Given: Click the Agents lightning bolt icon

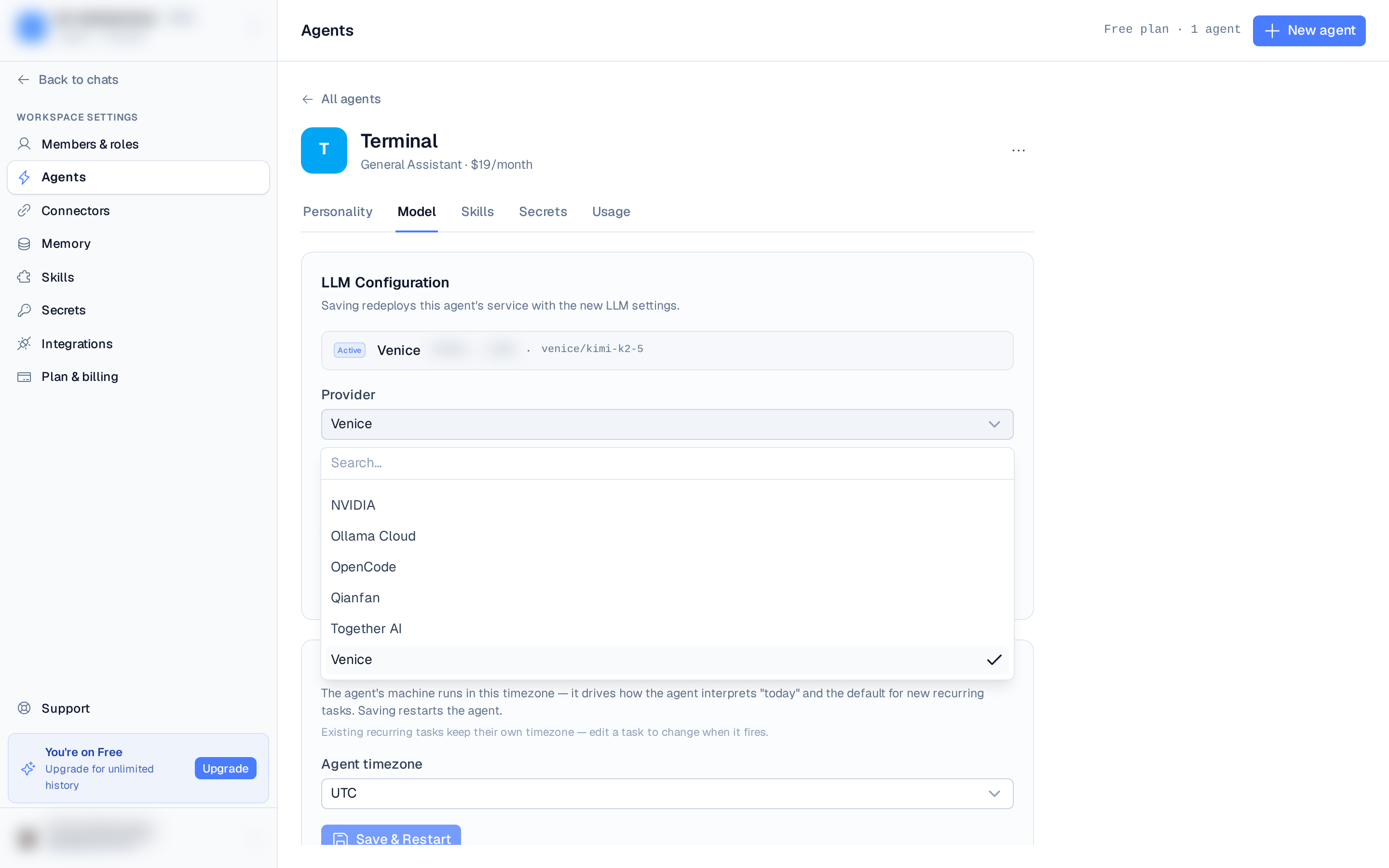Looking at the screenshot, I should (24, 177).
